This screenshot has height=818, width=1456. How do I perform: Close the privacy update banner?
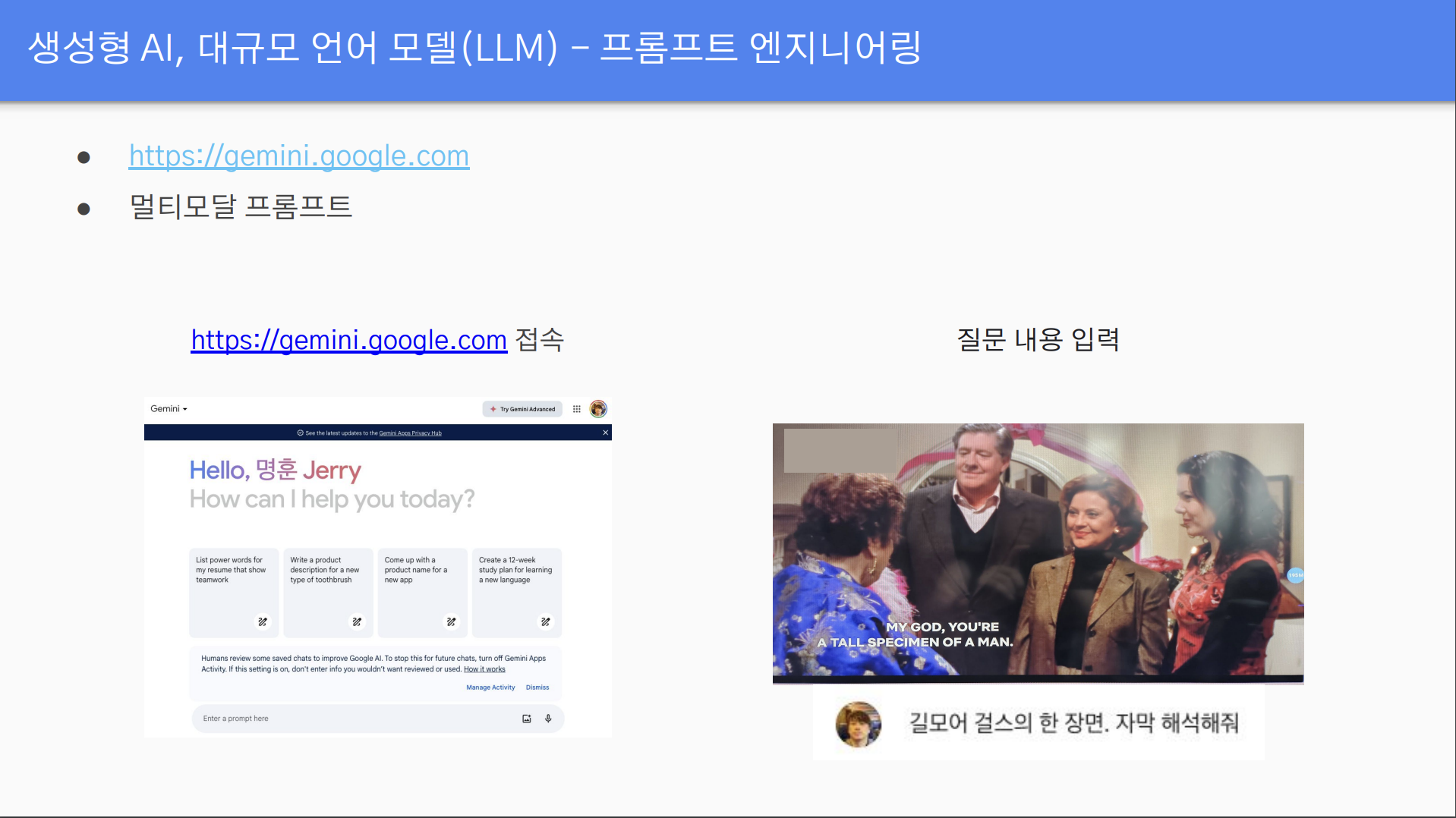point(605,433)
